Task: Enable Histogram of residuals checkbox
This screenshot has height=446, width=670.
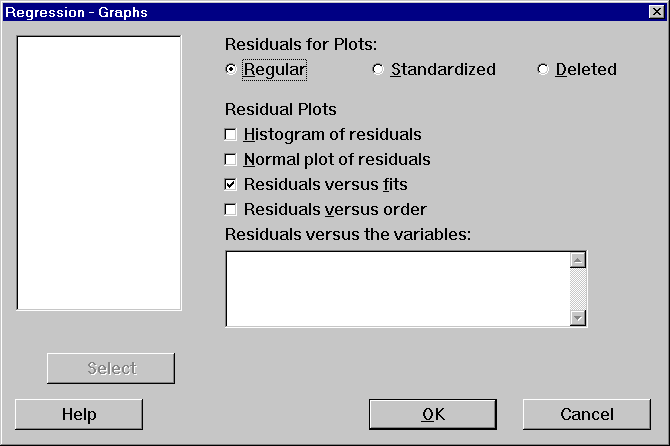Action: (230, 135)
